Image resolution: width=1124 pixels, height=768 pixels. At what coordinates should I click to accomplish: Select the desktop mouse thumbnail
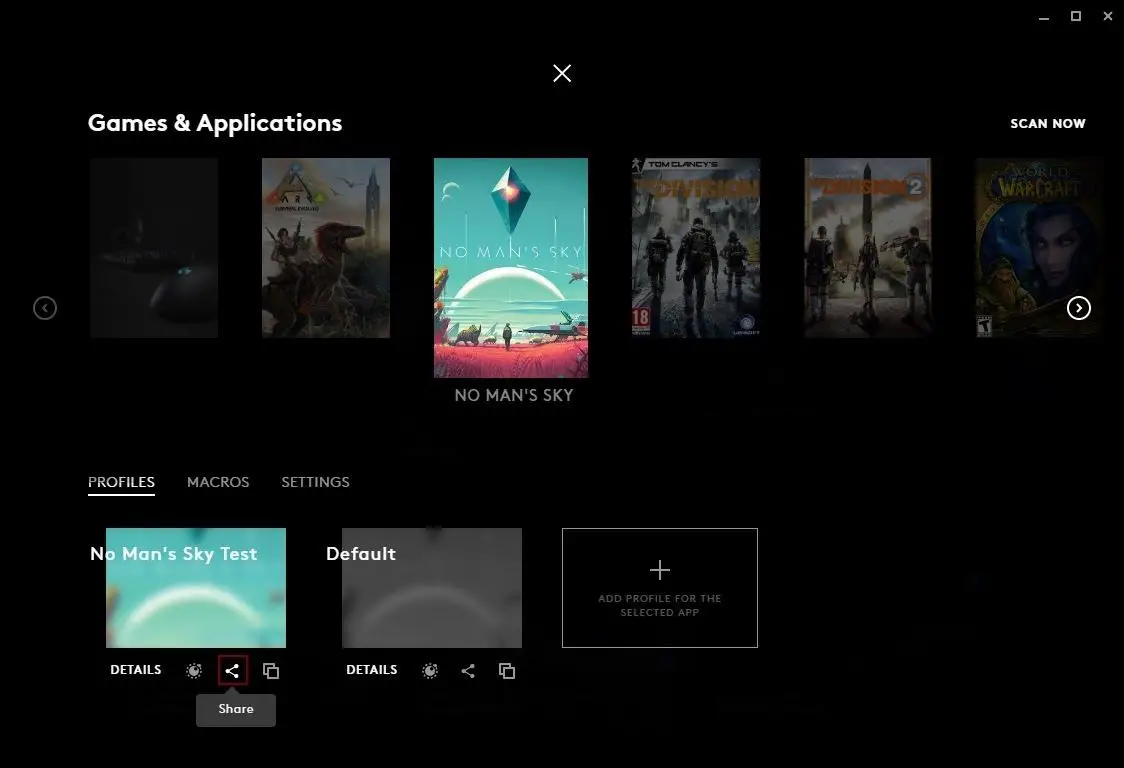[154, 248]
